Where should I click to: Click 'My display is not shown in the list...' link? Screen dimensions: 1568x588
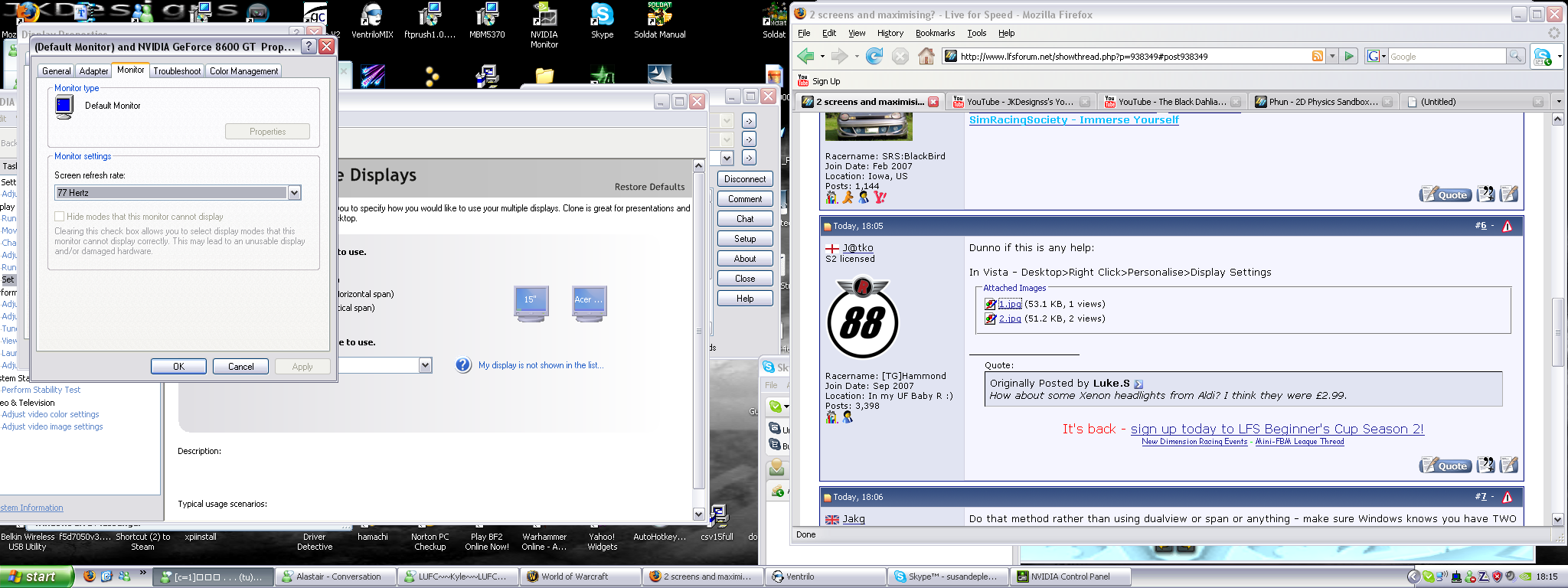(x=541, y=365)
